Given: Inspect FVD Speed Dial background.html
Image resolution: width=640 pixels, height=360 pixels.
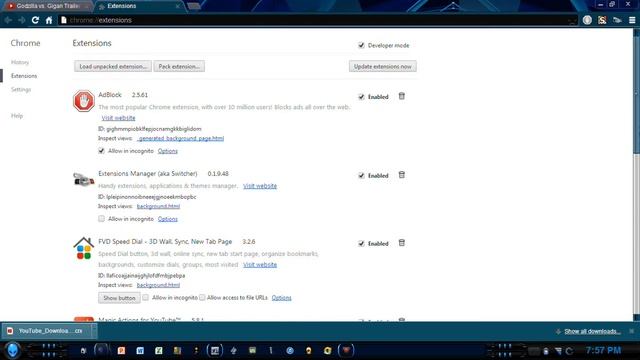Looking at the screenshot, I should (158, 285).
